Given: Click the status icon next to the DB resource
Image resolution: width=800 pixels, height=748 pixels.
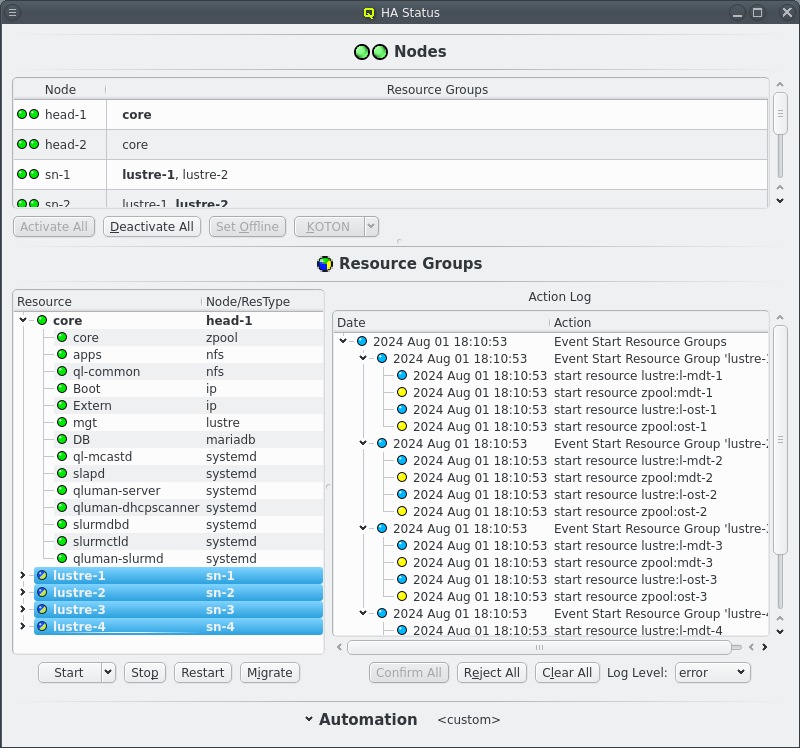Looking at the screenshot, I should click(x=62, y=439).
